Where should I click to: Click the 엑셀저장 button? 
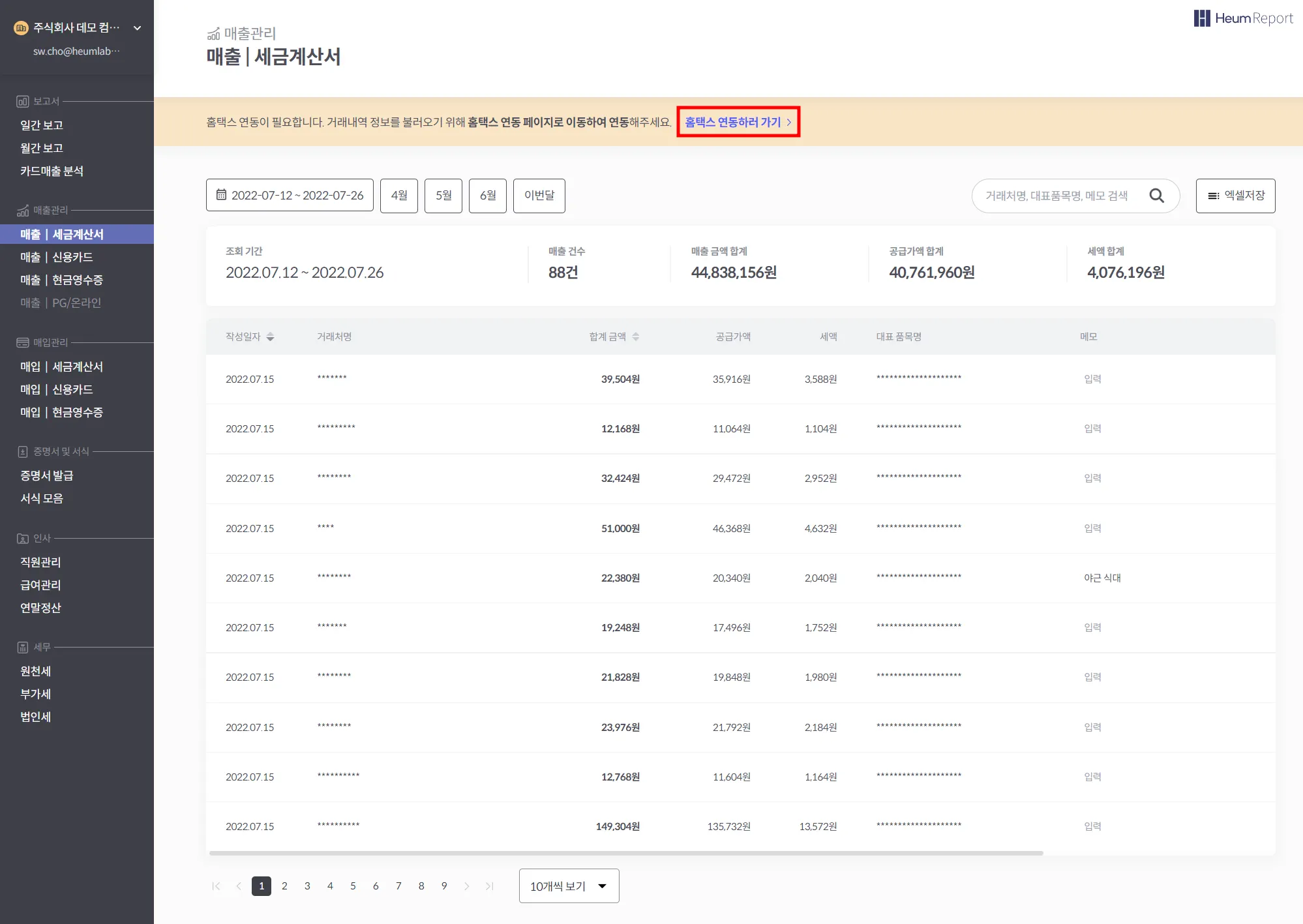point(1235,195)
